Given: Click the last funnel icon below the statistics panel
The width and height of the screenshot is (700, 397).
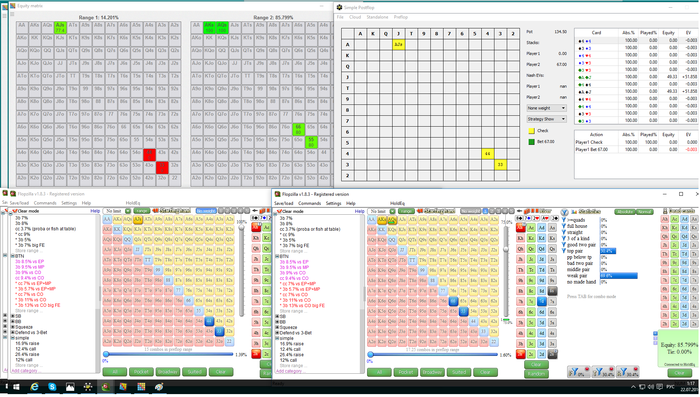Looking at the screenshot, I should (628, 372).
